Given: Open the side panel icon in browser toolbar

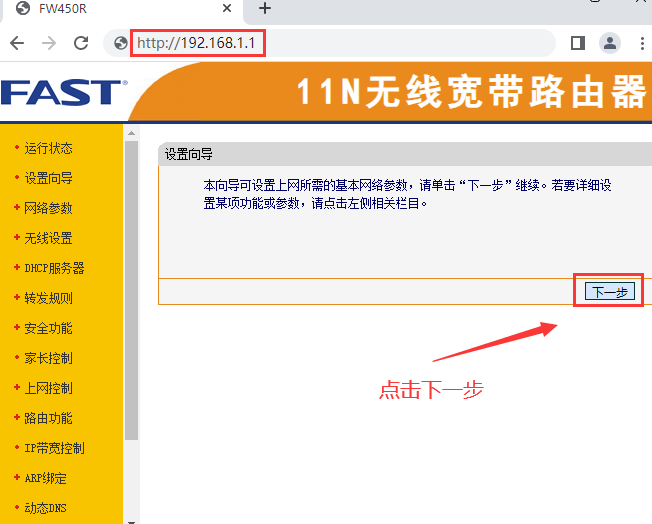Looking at the screenshot, I should coord(578,43).
